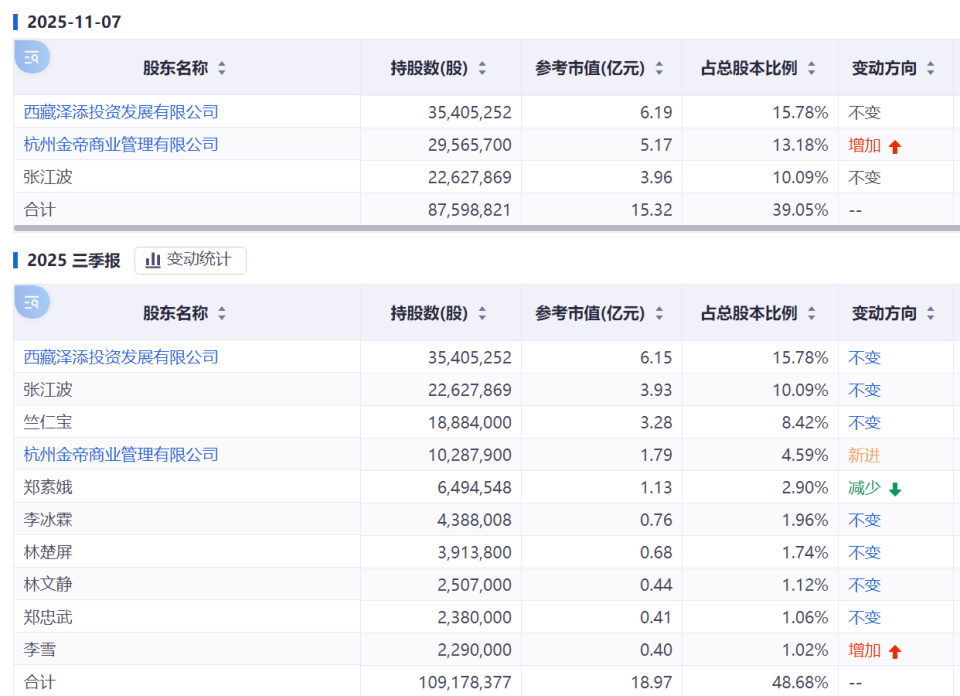Click 新进 status in 三季报 table
This screenshot has height=696, width=960.
[865, 455]
